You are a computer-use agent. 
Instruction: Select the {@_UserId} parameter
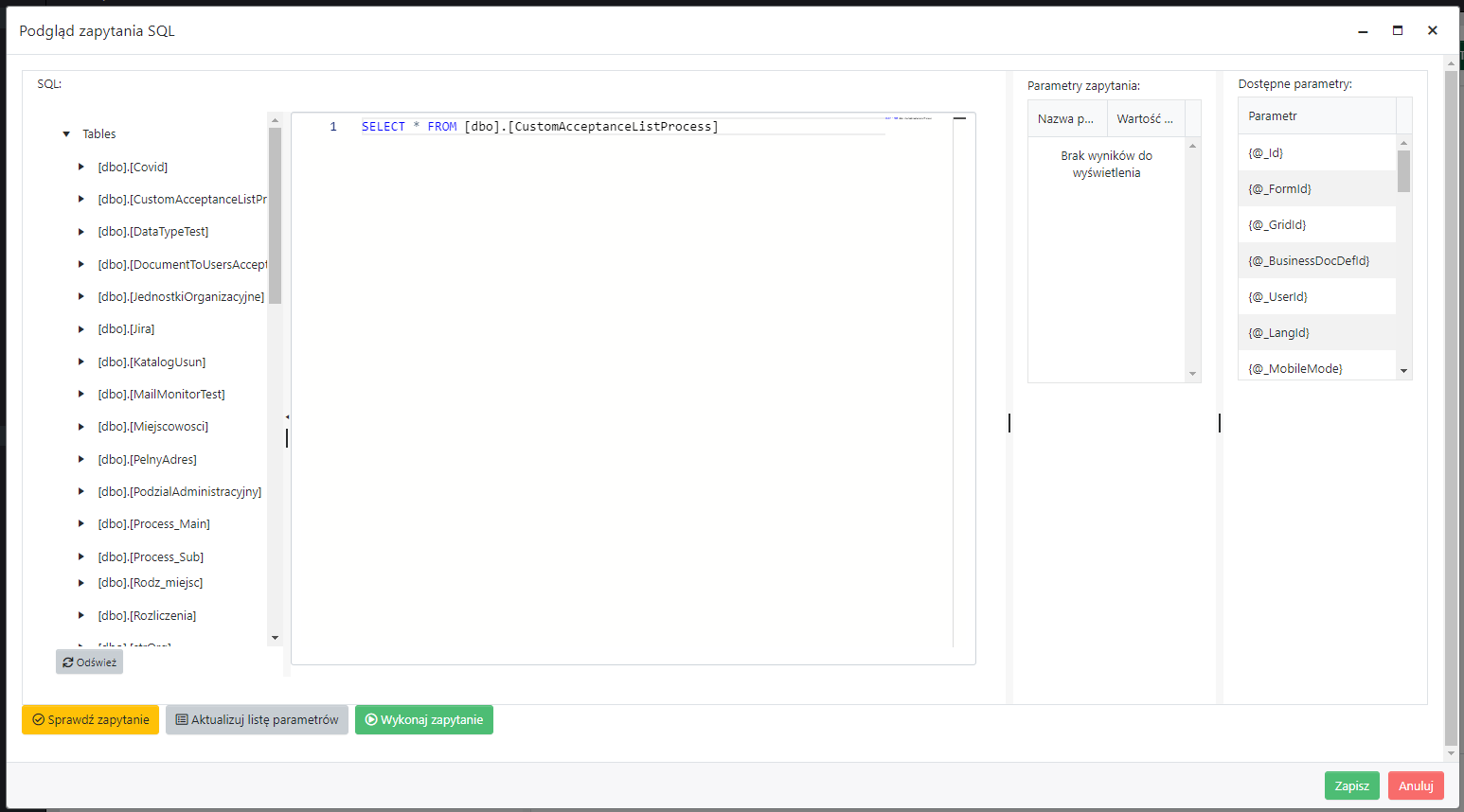click(x=1316, y=296)
